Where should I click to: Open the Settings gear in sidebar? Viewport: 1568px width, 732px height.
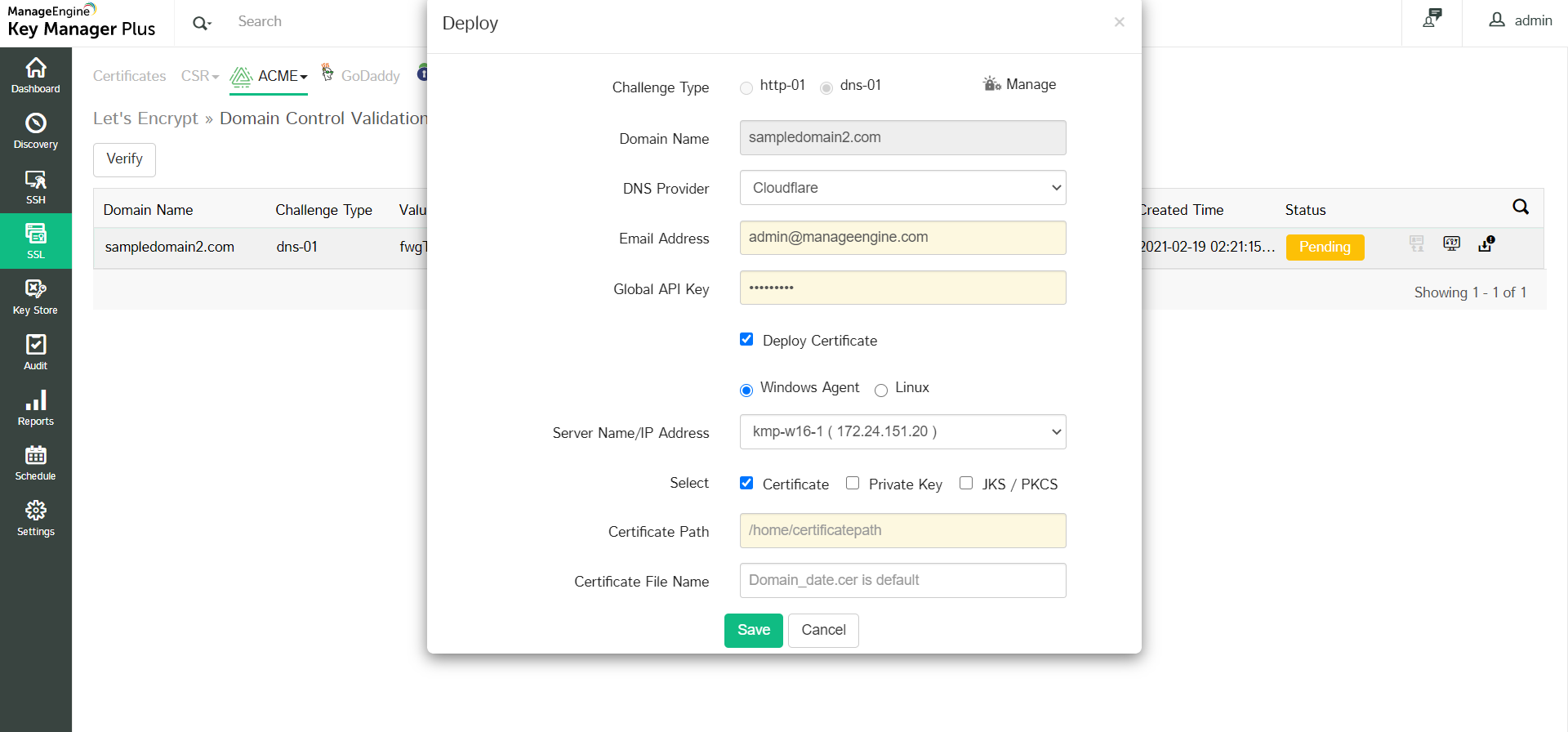coord(36,518)
